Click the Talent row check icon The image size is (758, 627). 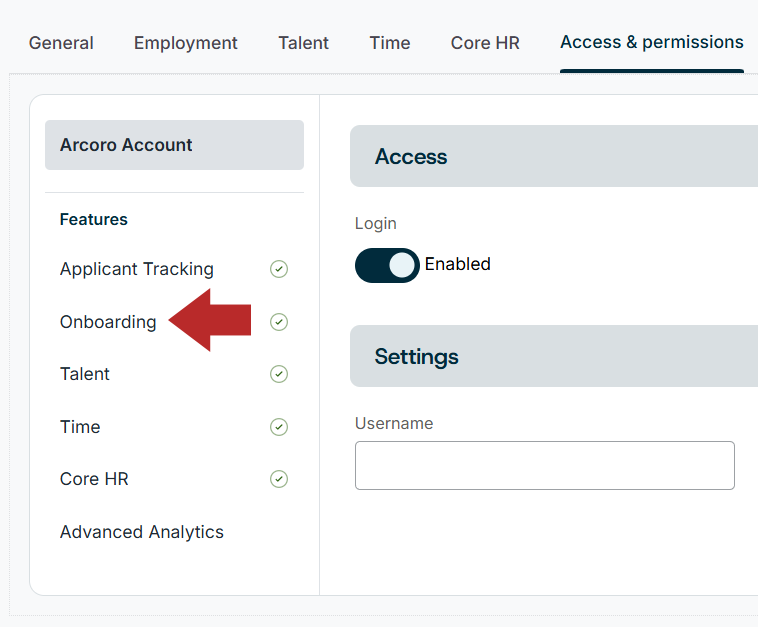pos(279,374)
